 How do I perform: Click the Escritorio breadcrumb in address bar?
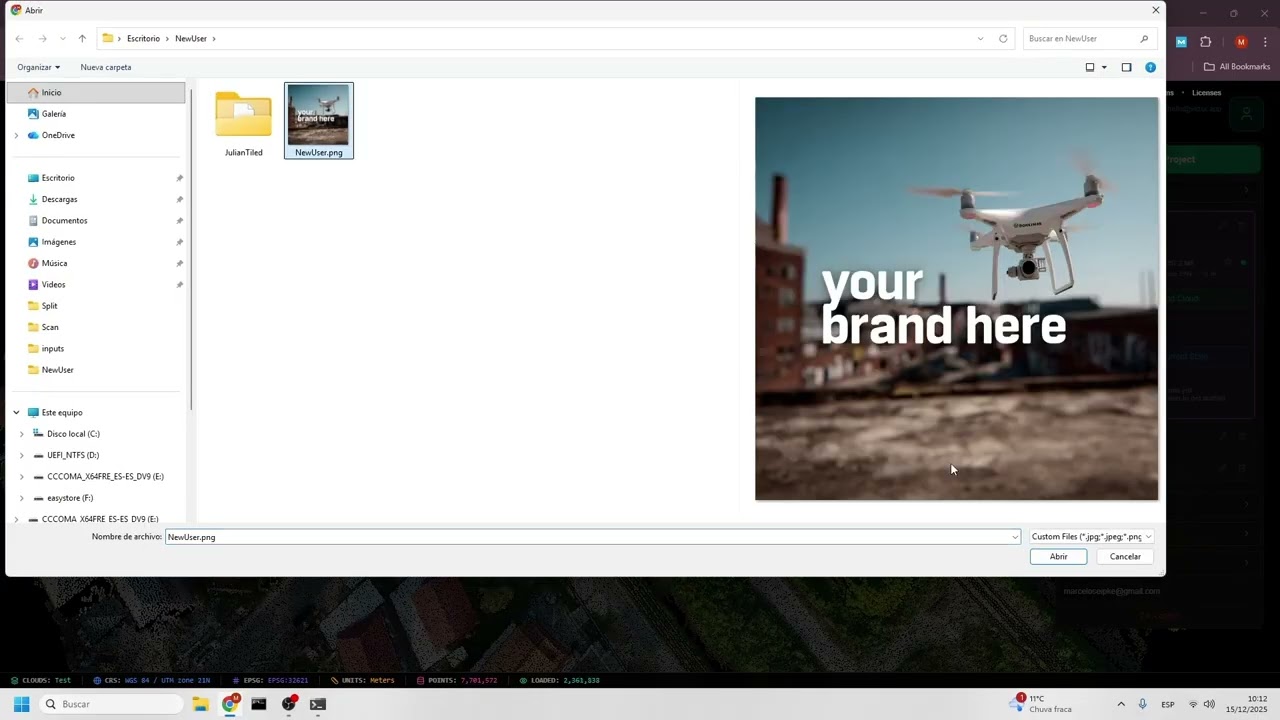[x=143, y=39]
